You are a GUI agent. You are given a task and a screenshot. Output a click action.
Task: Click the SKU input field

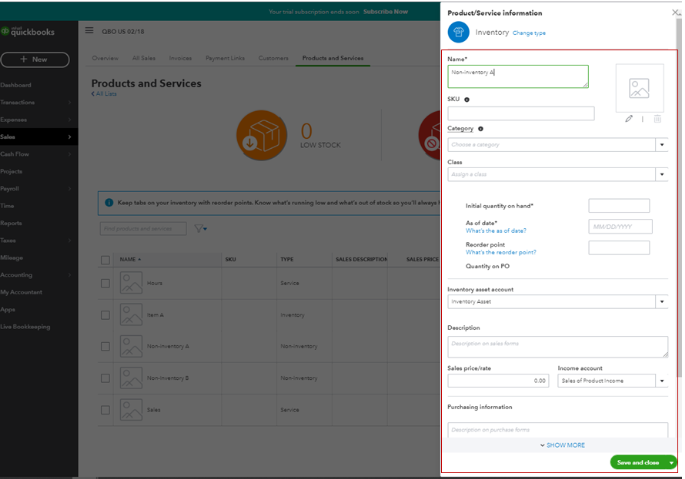click(x=521, y=113)
